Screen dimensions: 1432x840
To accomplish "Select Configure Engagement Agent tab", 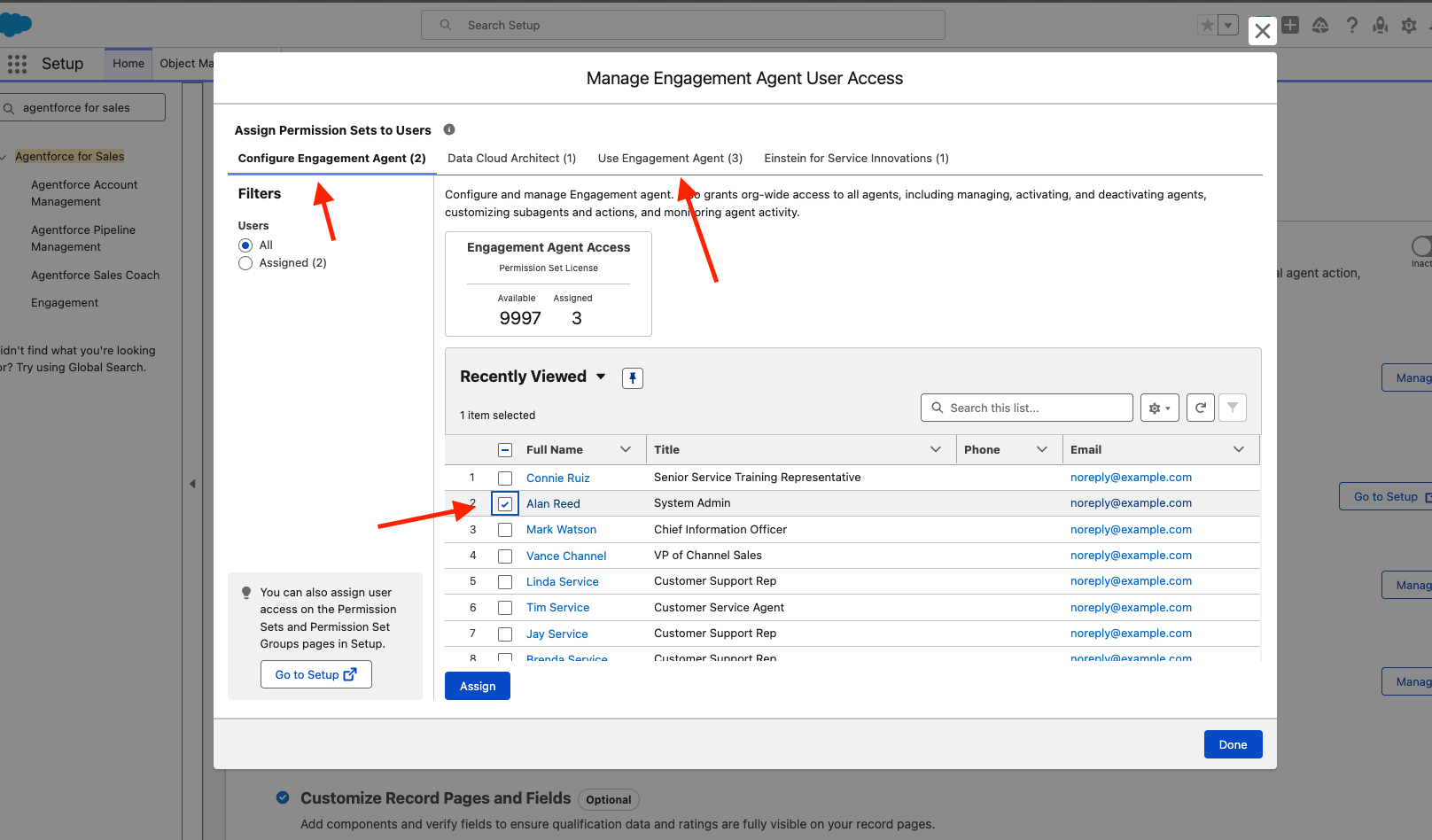I will pos(331,159).
